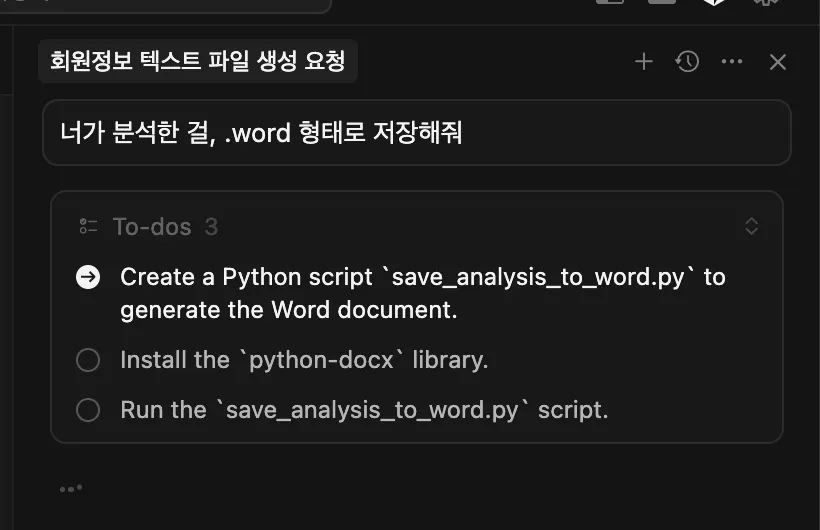
Task: Click the loading dots indicator
Action: pyautogui.click(x=70, y=488)
